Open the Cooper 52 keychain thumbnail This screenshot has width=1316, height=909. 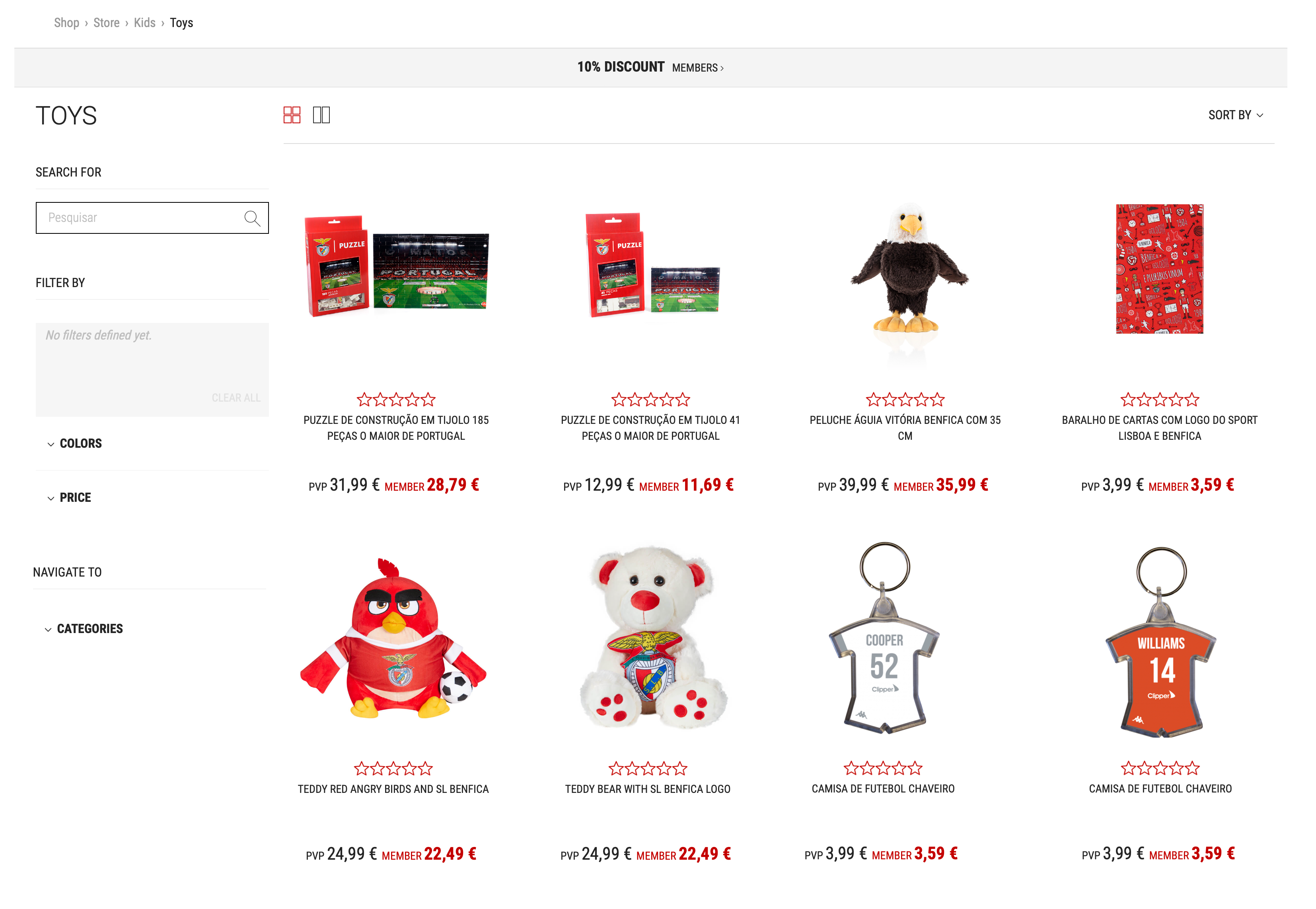point(884,637)
